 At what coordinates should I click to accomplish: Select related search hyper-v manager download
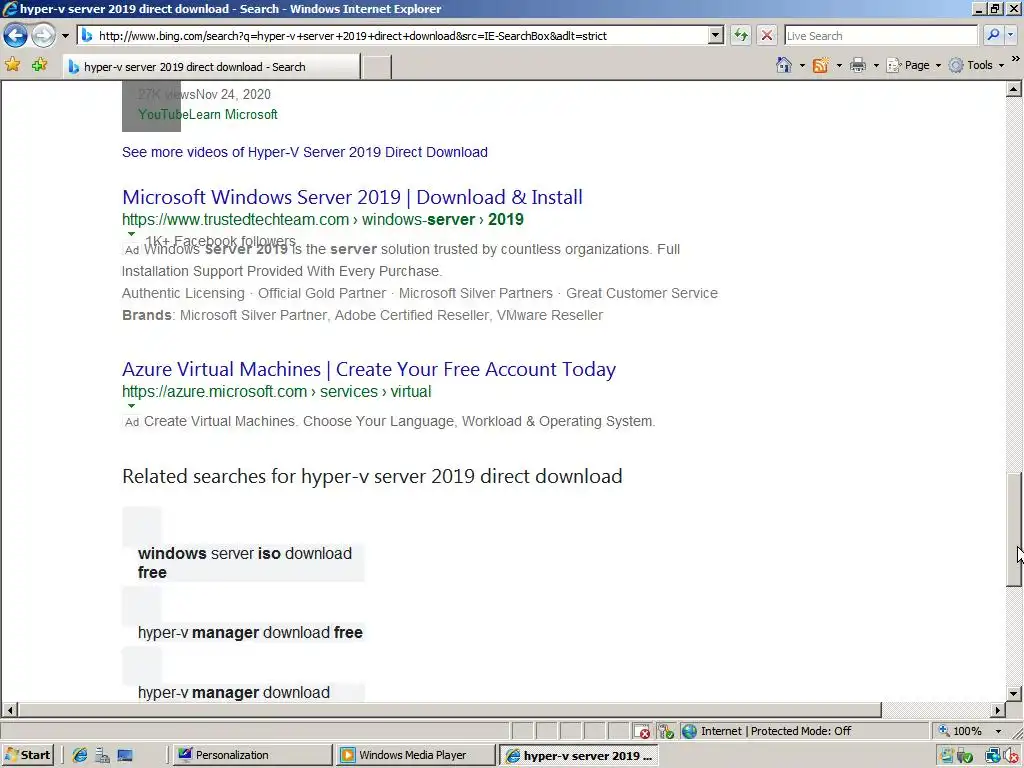(234, 692)
